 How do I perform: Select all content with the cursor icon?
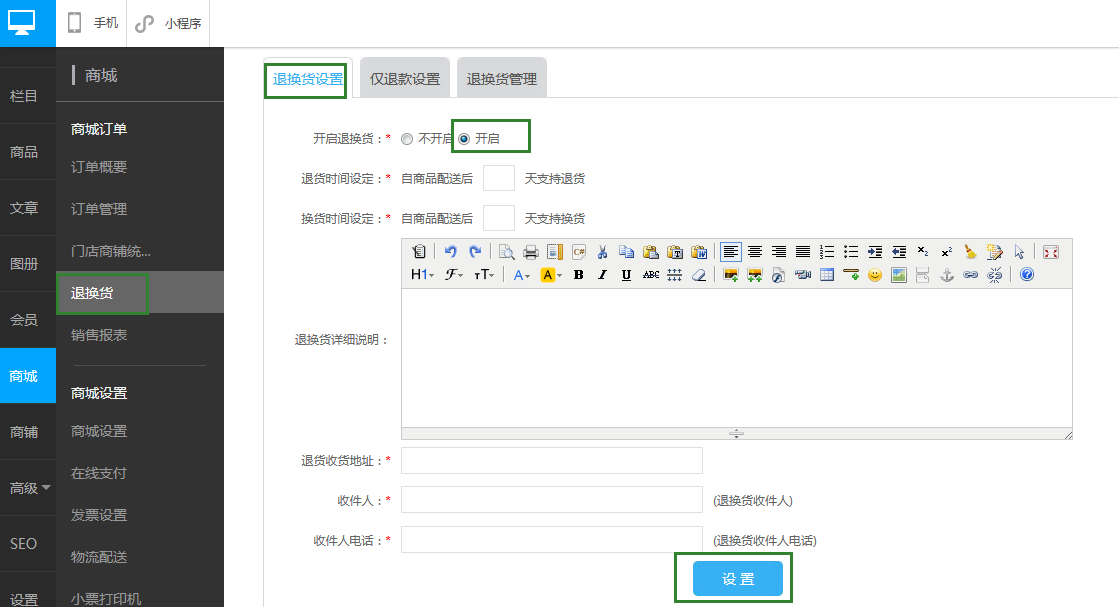1019,252
